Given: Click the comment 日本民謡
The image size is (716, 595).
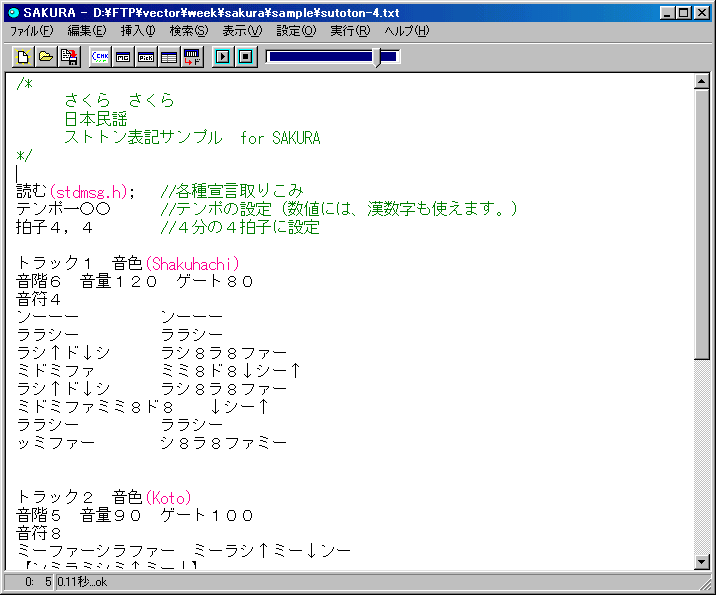Looking at the screenshot, I should 96,119.
